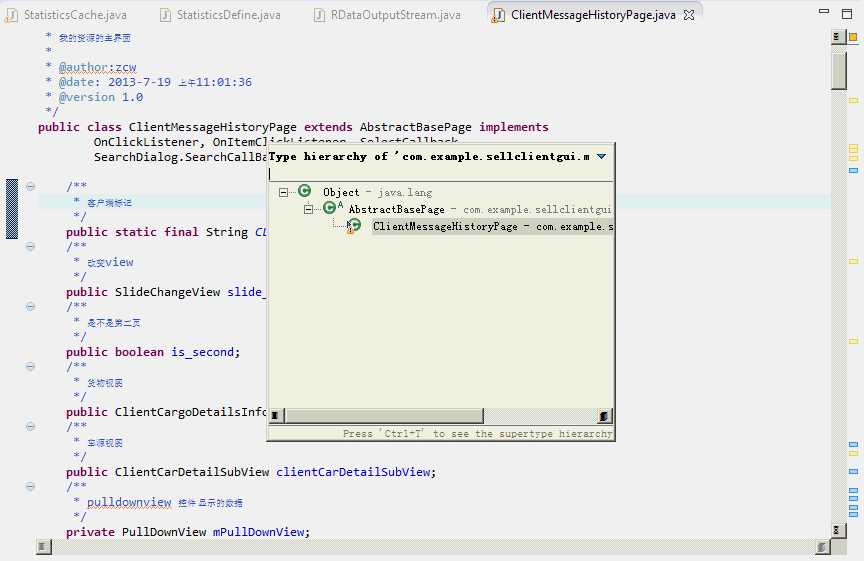Click the Object class icon
The width and height of the screenshot is (864, 561).
(304, 191)
